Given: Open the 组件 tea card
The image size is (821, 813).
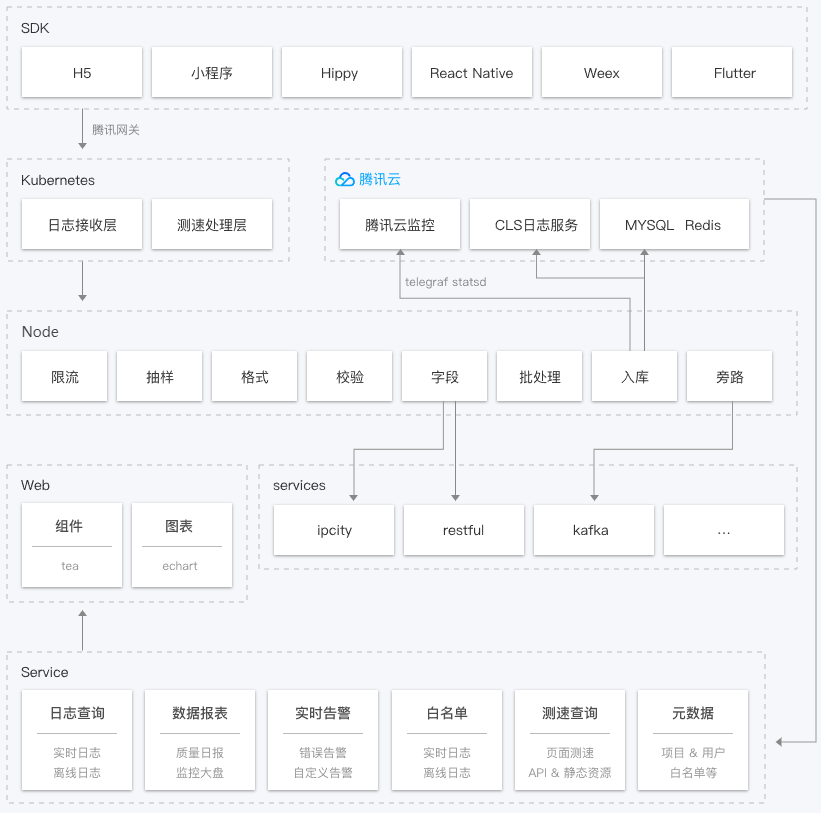Looking at the screenshot, I should click(x=72, y=545).
